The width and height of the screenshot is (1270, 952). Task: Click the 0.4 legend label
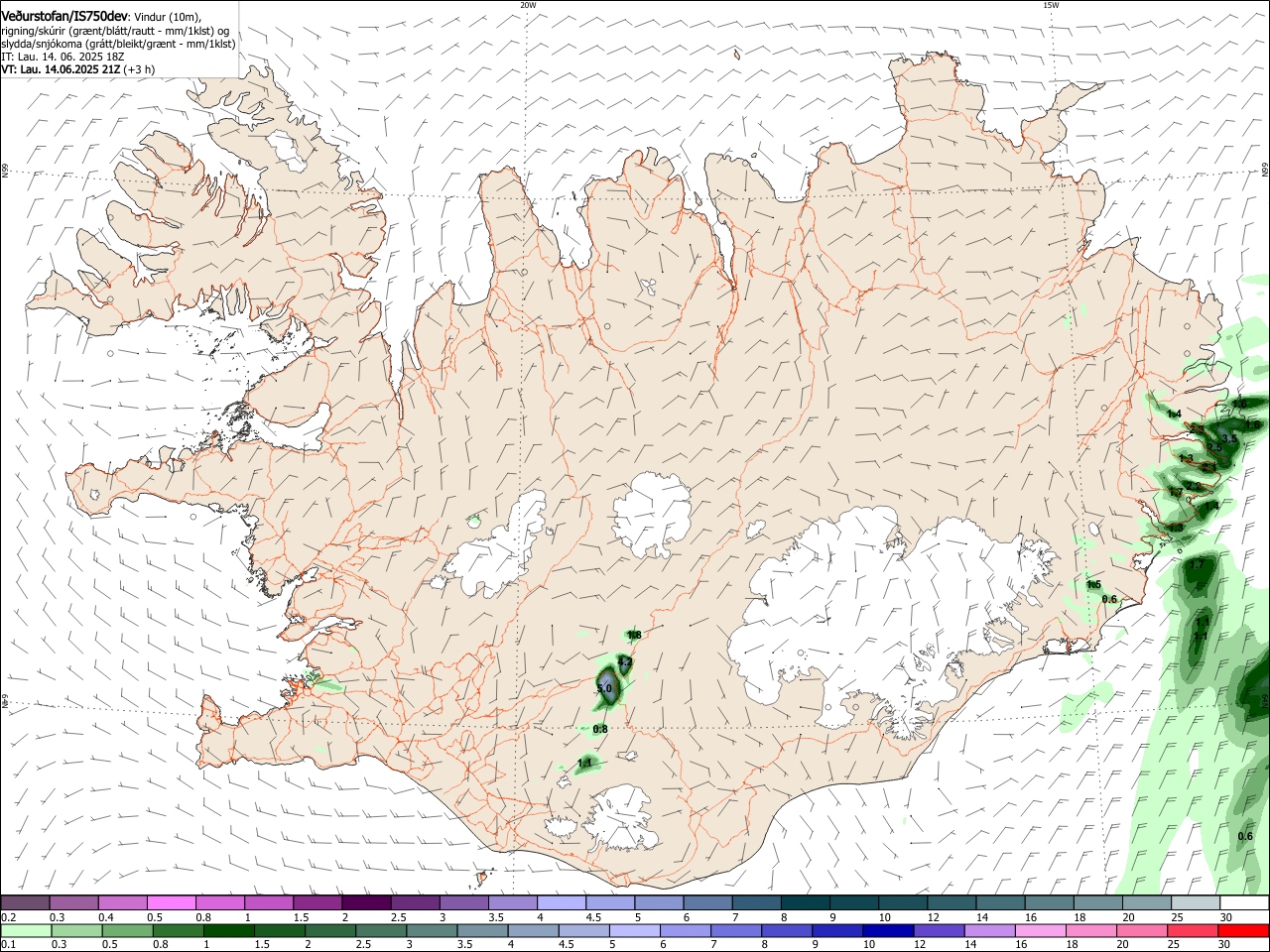tap(106, 917)
